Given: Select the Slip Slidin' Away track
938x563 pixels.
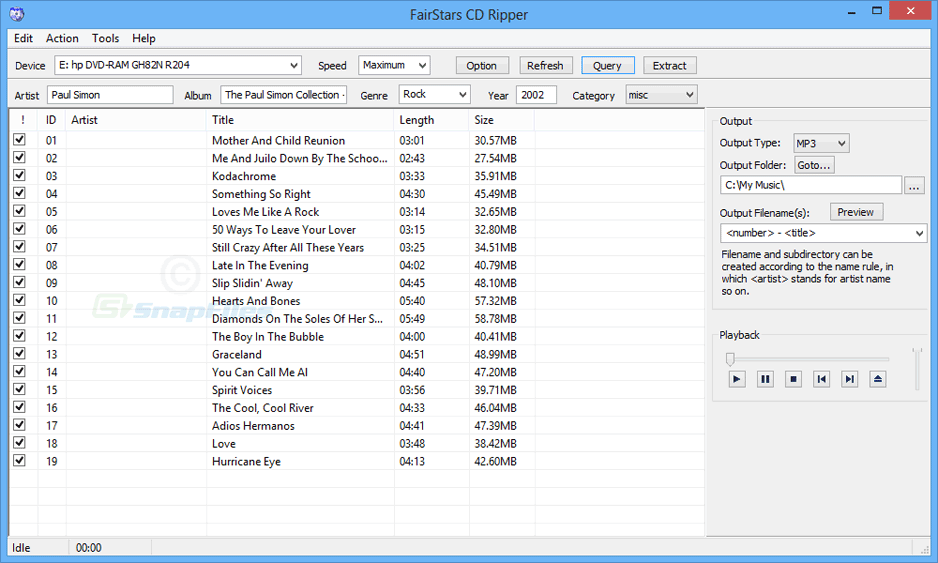Looking at the screenshot, I should pyautogui.click(x=252, y=283).
